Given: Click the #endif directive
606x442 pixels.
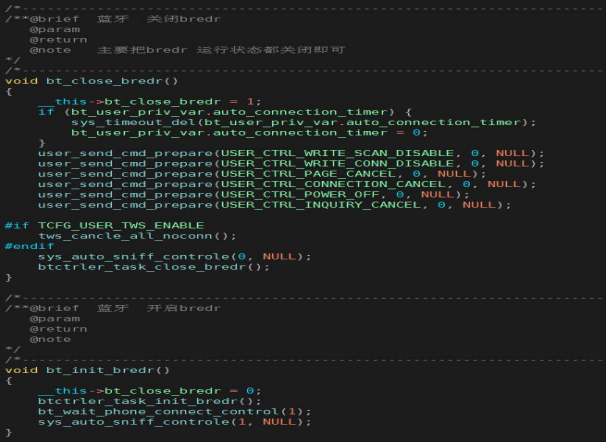Looking at the screenshot, I should tap(29, 246).
